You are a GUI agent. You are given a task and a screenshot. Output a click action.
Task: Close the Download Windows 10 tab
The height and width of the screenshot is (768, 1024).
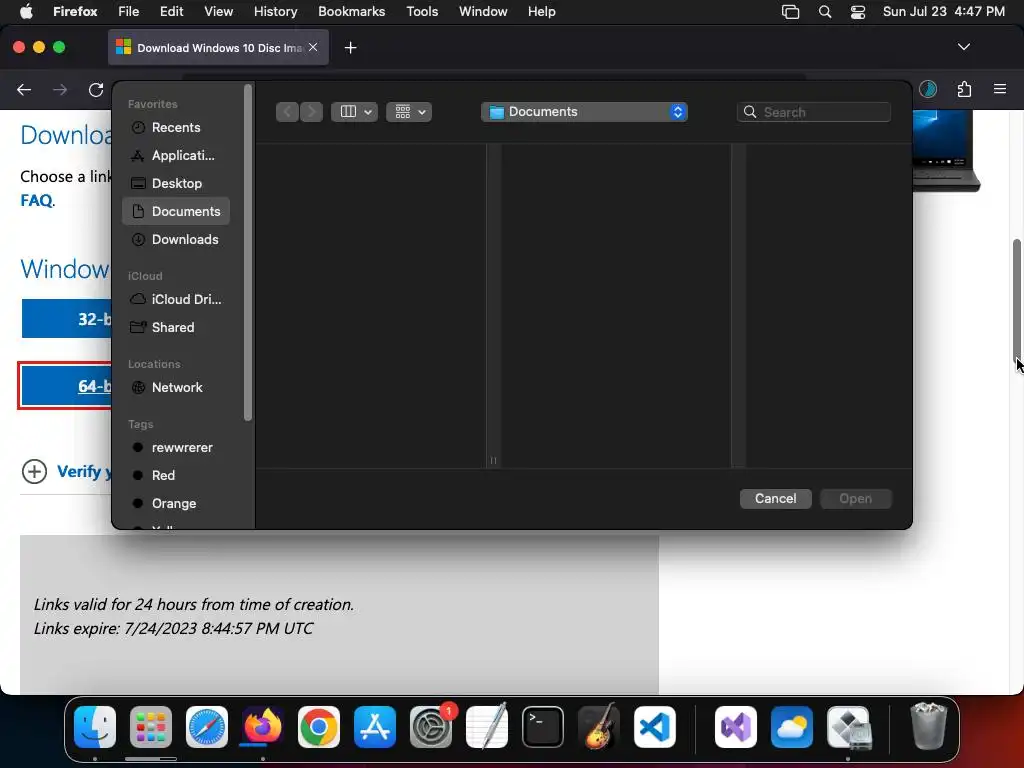pos(313,47)
